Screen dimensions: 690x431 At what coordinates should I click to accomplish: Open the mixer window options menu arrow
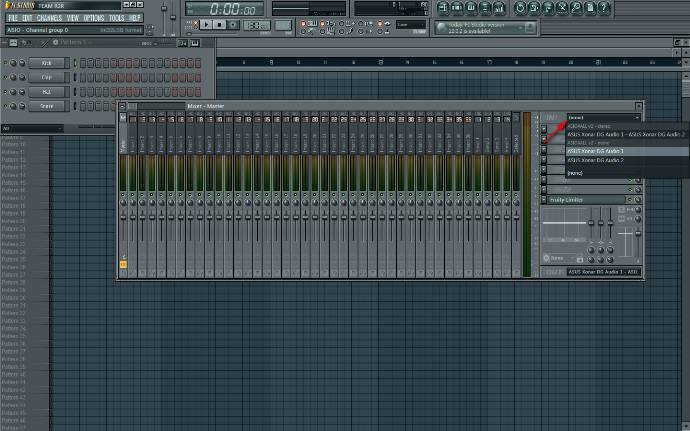122,106
